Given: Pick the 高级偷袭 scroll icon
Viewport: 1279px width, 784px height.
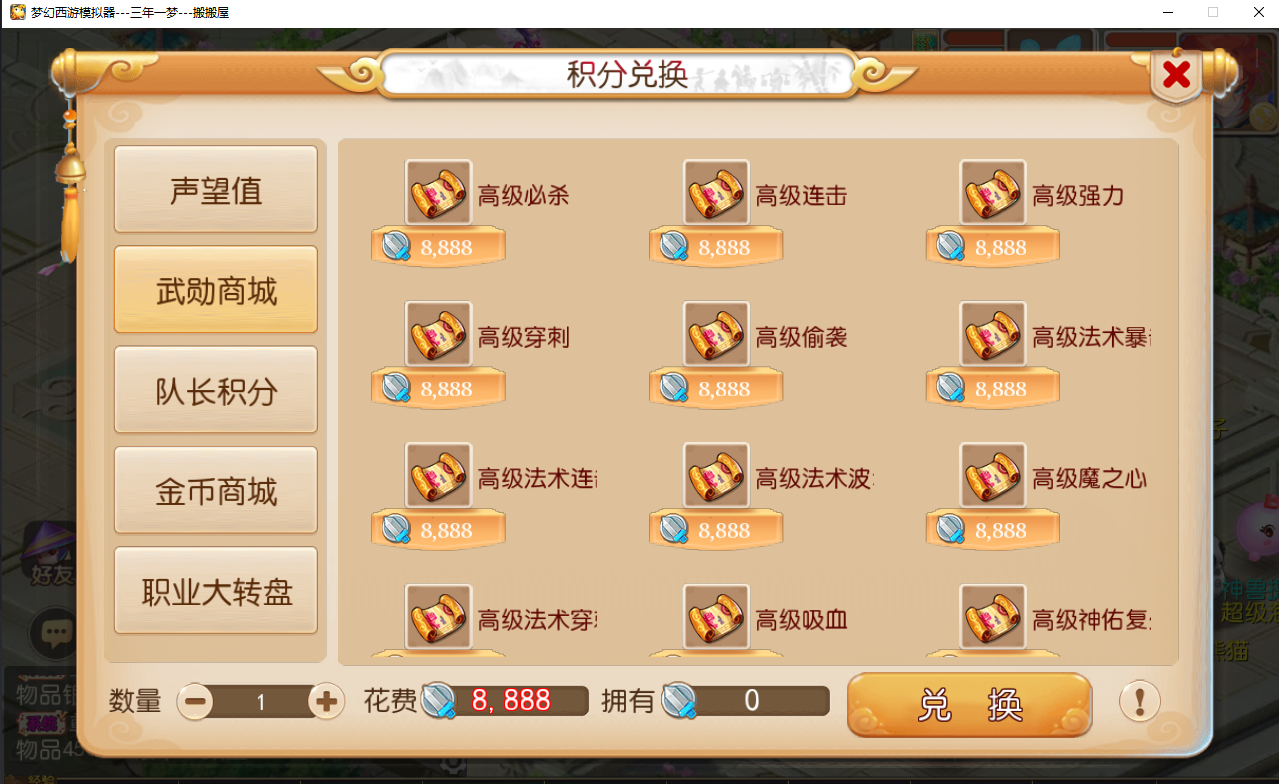Looking at the screenshot, I should click(x=716, y=334).
